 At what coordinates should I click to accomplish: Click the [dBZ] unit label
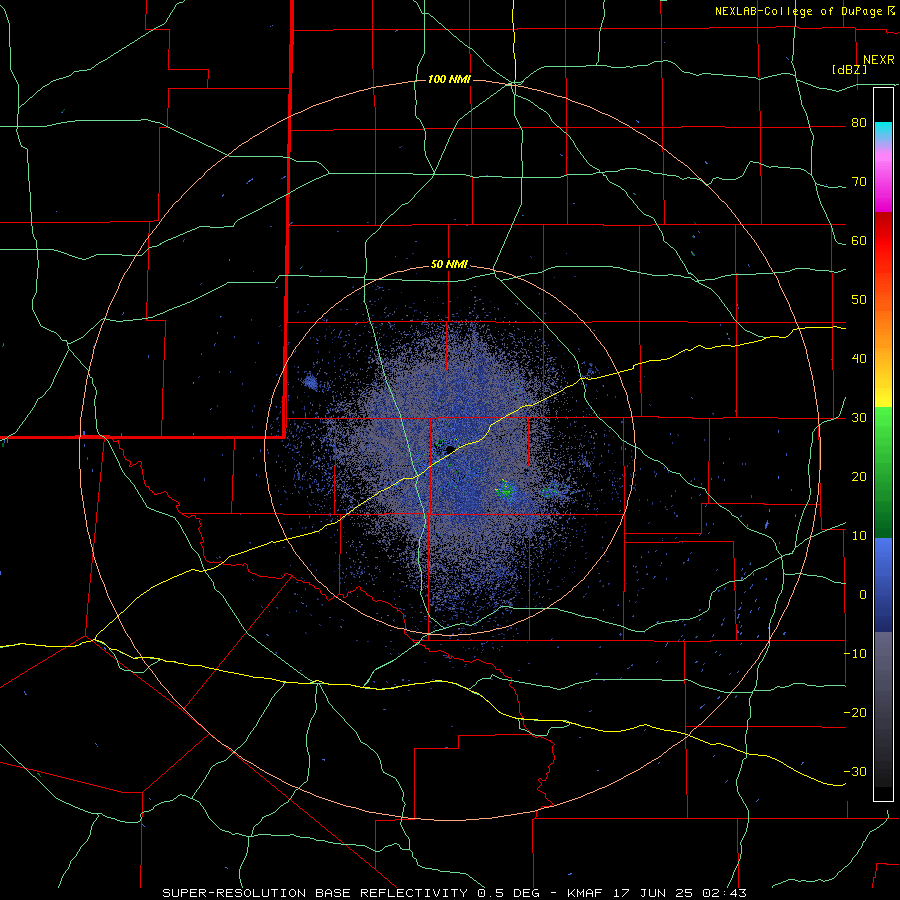849,69
